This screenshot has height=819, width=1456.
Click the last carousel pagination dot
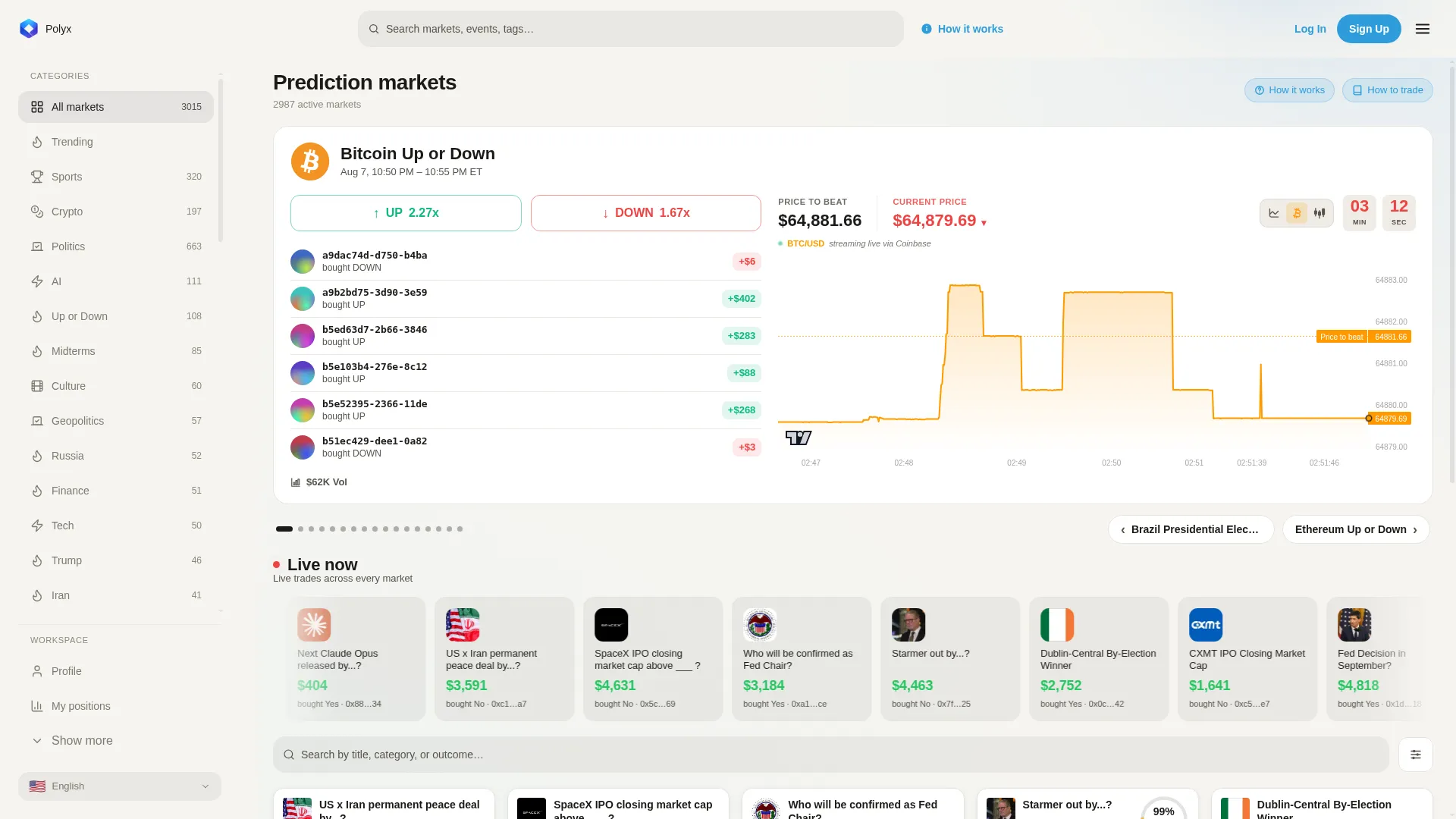coord(460,529)
